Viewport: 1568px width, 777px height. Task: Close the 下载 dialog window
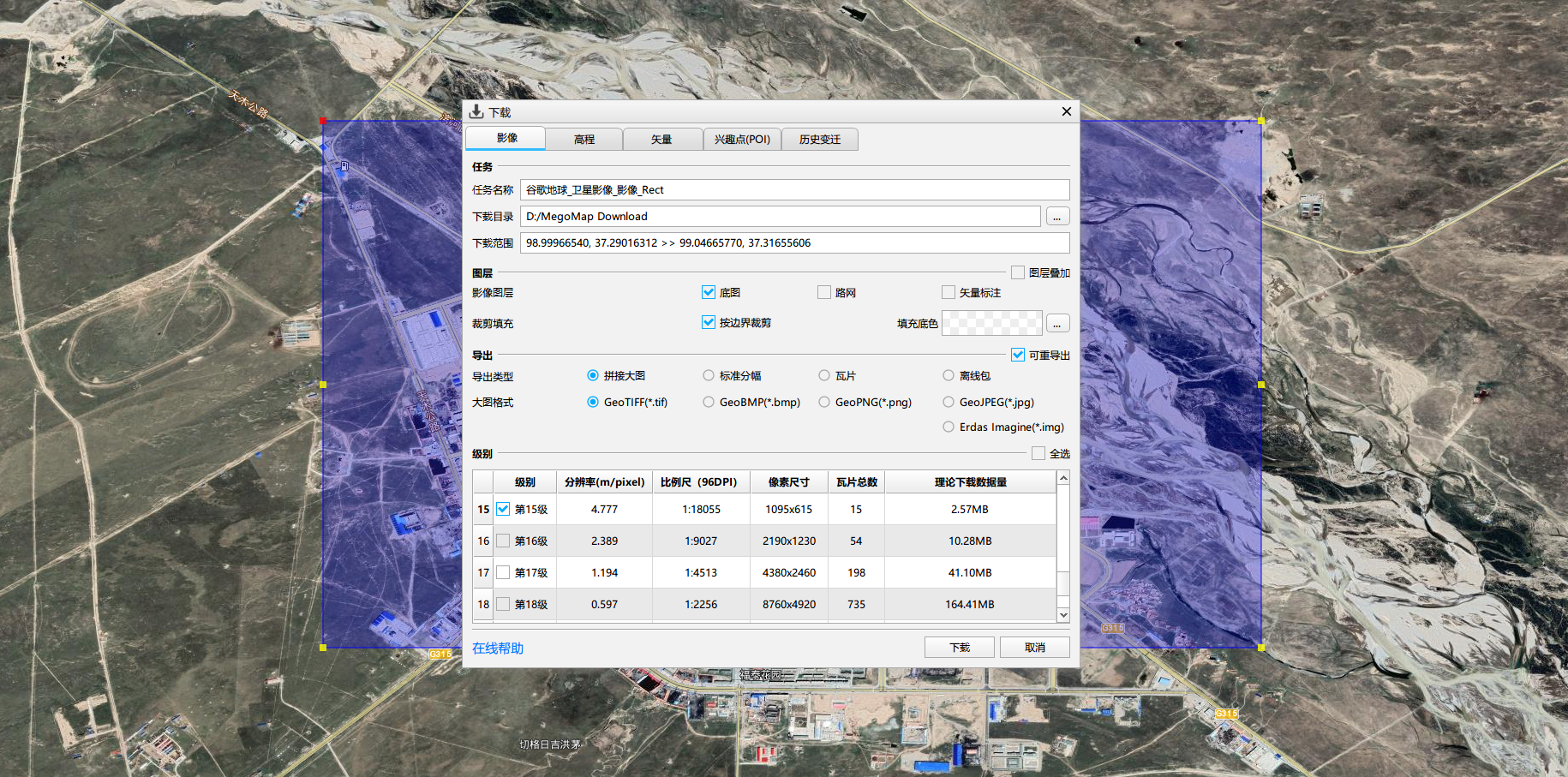coord(1066,111)
